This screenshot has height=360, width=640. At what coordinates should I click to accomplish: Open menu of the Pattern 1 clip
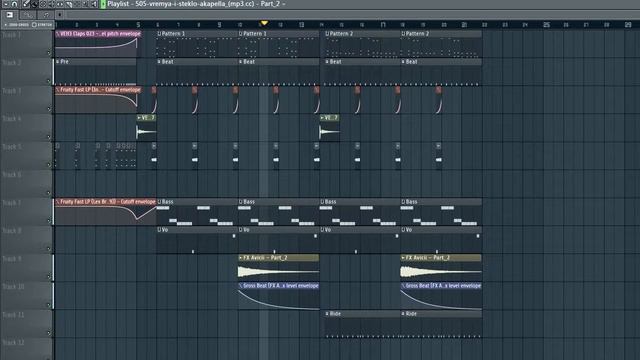[159, 33]
